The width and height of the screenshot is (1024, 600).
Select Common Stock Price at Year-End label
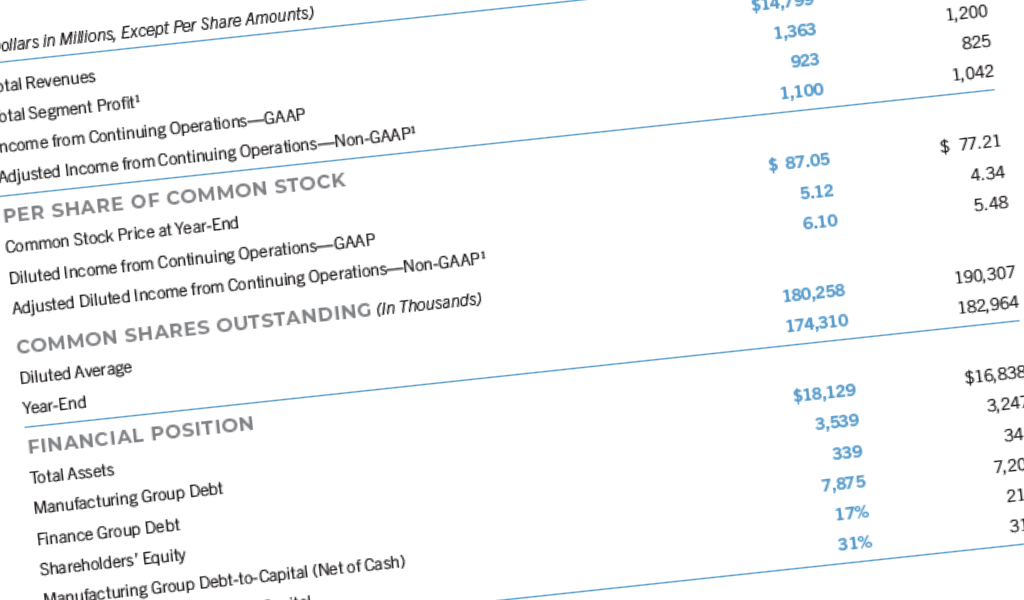click(123, 235)
